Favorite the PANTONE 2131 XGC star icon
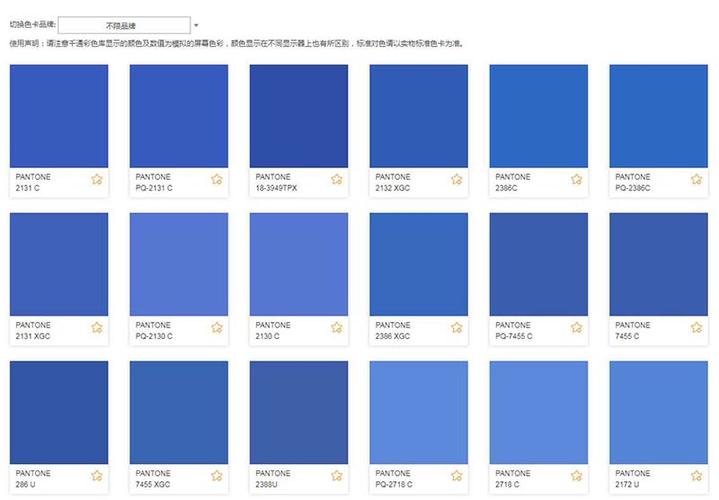 click(x=97, y=328)
